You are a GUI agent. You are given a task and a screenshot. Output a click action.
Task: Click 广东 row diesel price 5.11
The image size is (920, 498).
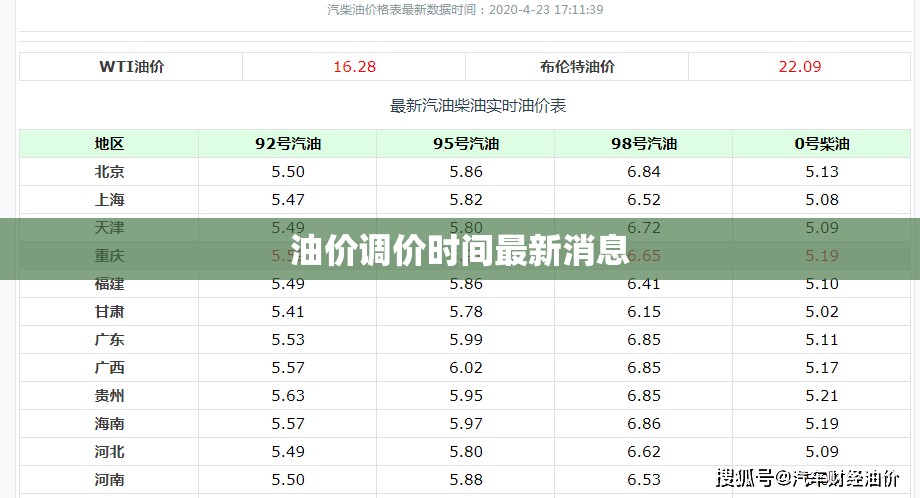pos(821,340)
